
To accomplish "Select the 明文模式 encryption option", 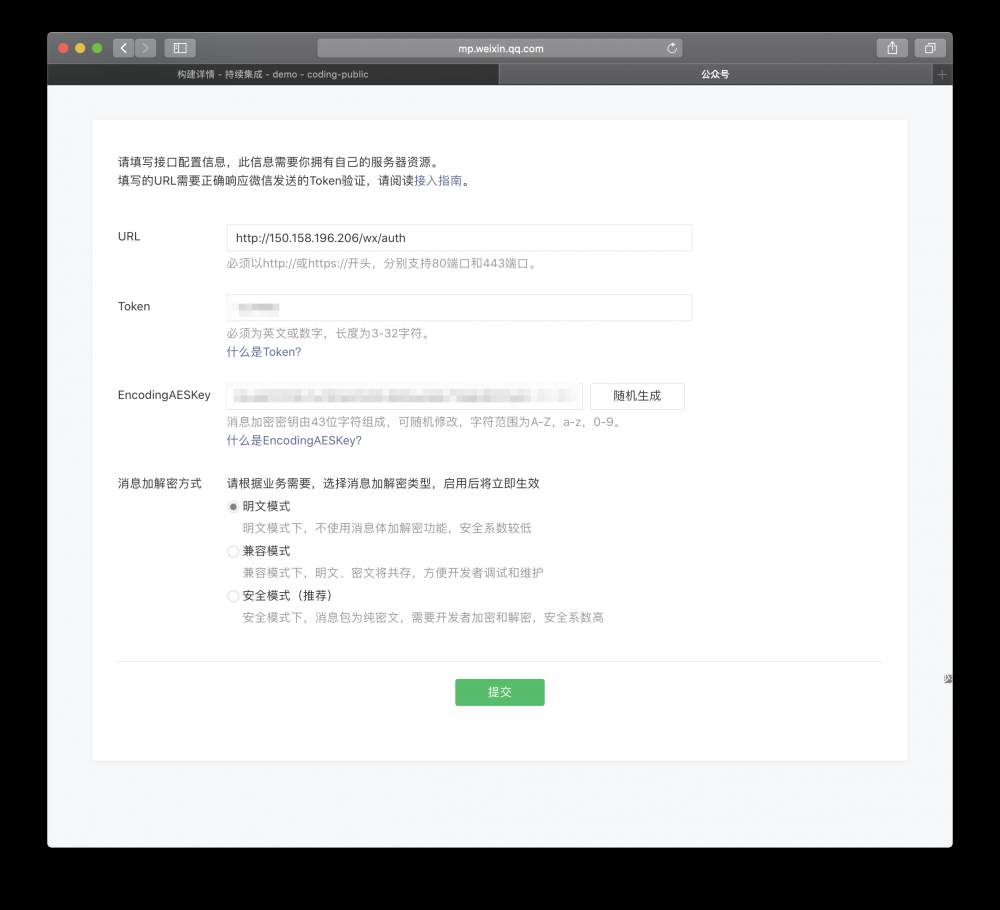I will [x=232, y=507].
